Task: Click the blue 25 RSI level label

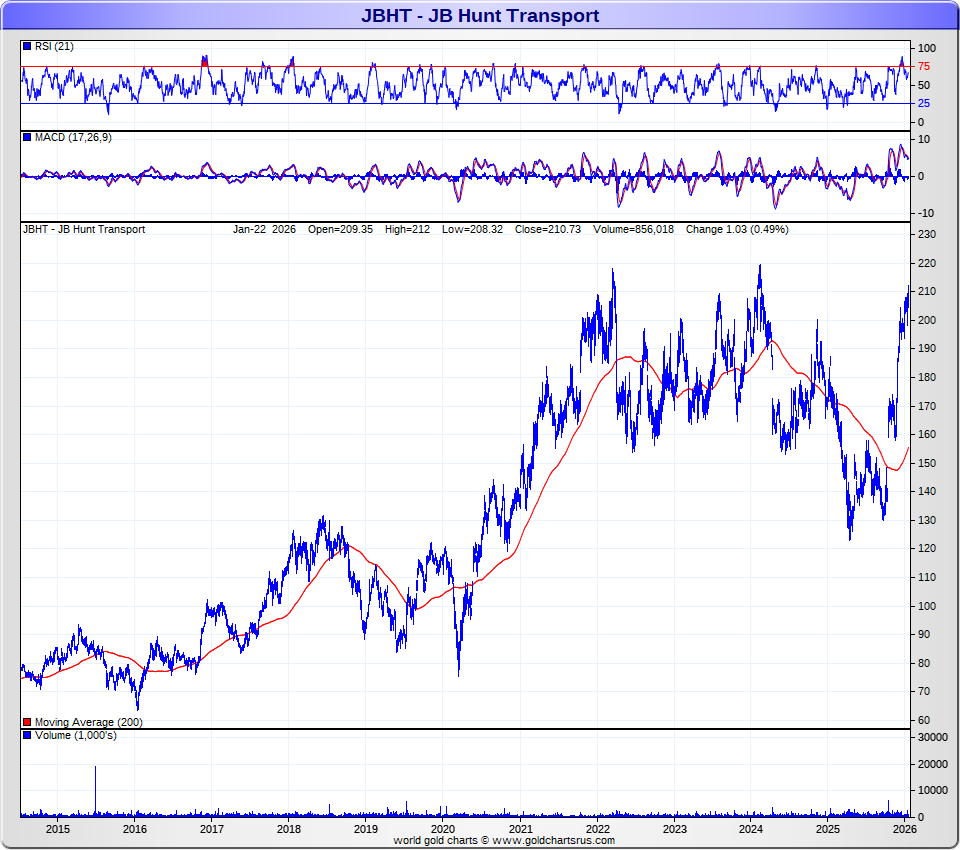Action: [x=924, y=103]
